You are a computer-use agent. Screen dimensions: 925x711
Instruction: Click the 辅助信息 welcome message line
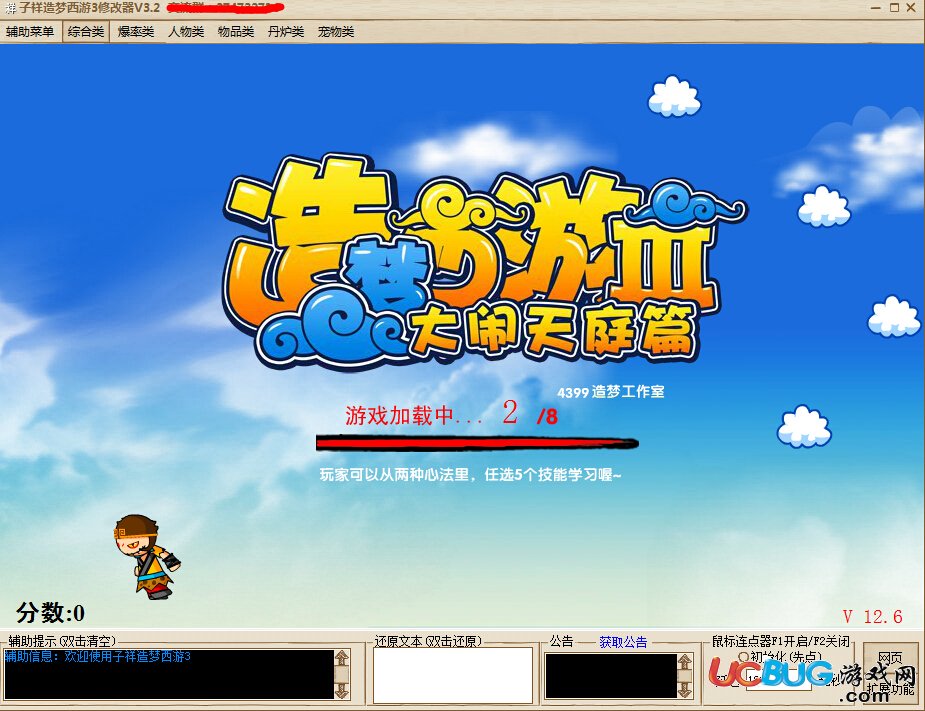[97, 656]
